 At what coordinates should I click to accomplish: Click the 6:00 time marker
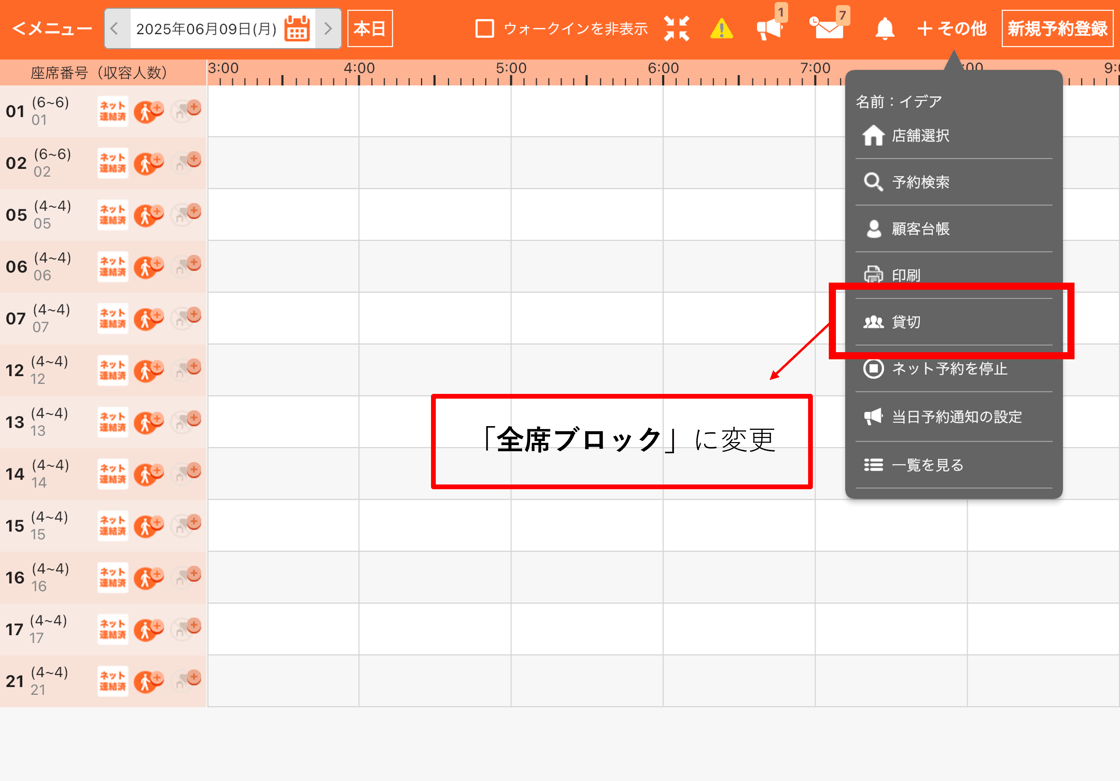click(663, 69)
